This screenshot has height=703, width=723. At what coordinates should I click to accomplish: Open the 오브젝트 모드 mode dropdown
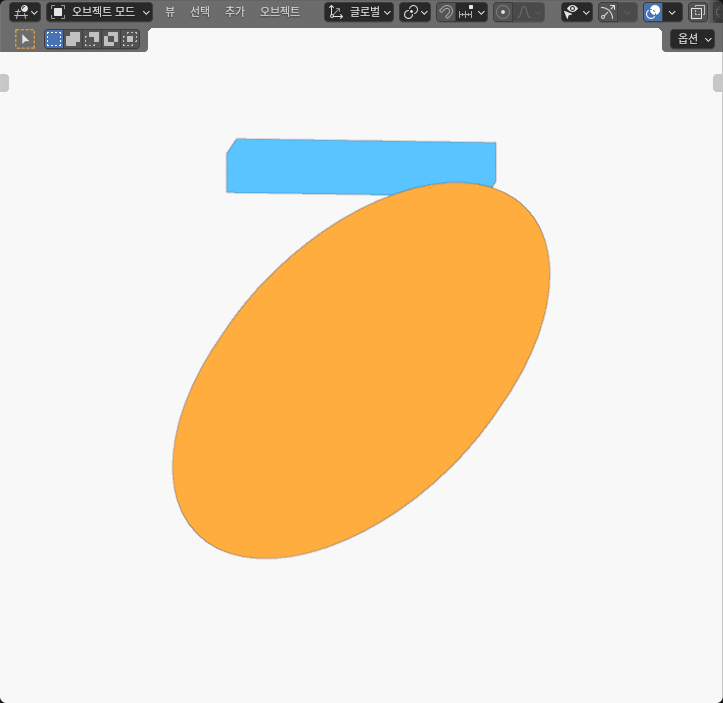point(100,12)
